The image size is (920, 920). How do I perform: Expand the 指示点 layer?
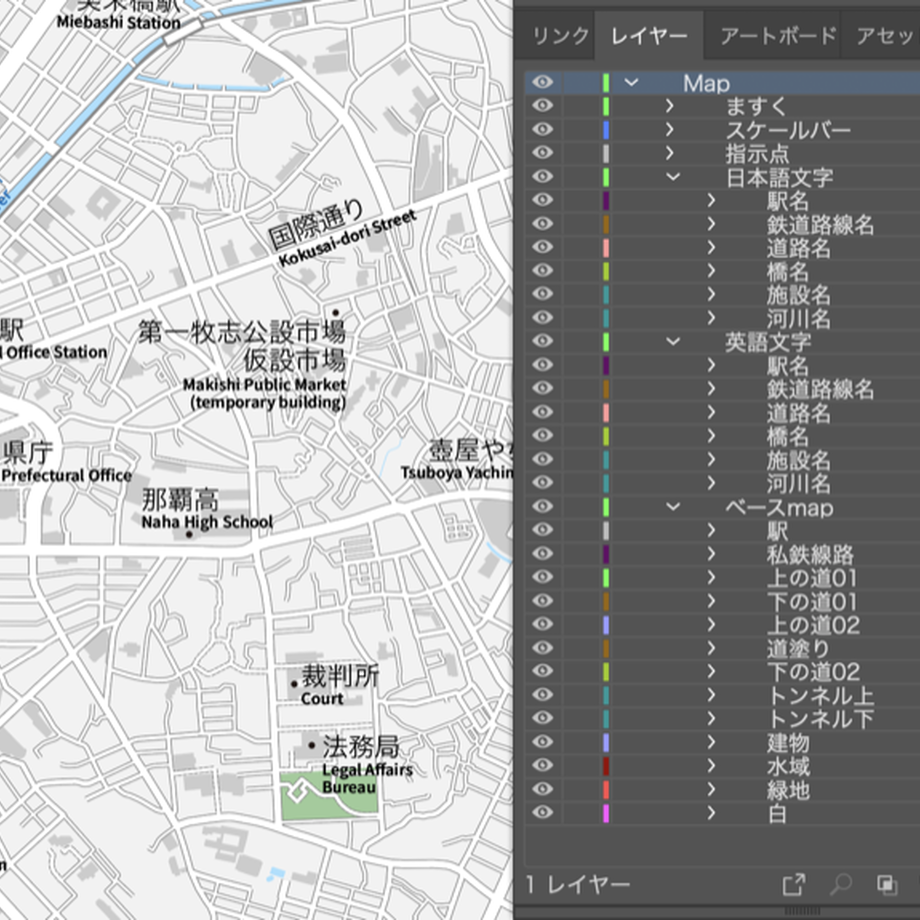click(x=670, y=153)
